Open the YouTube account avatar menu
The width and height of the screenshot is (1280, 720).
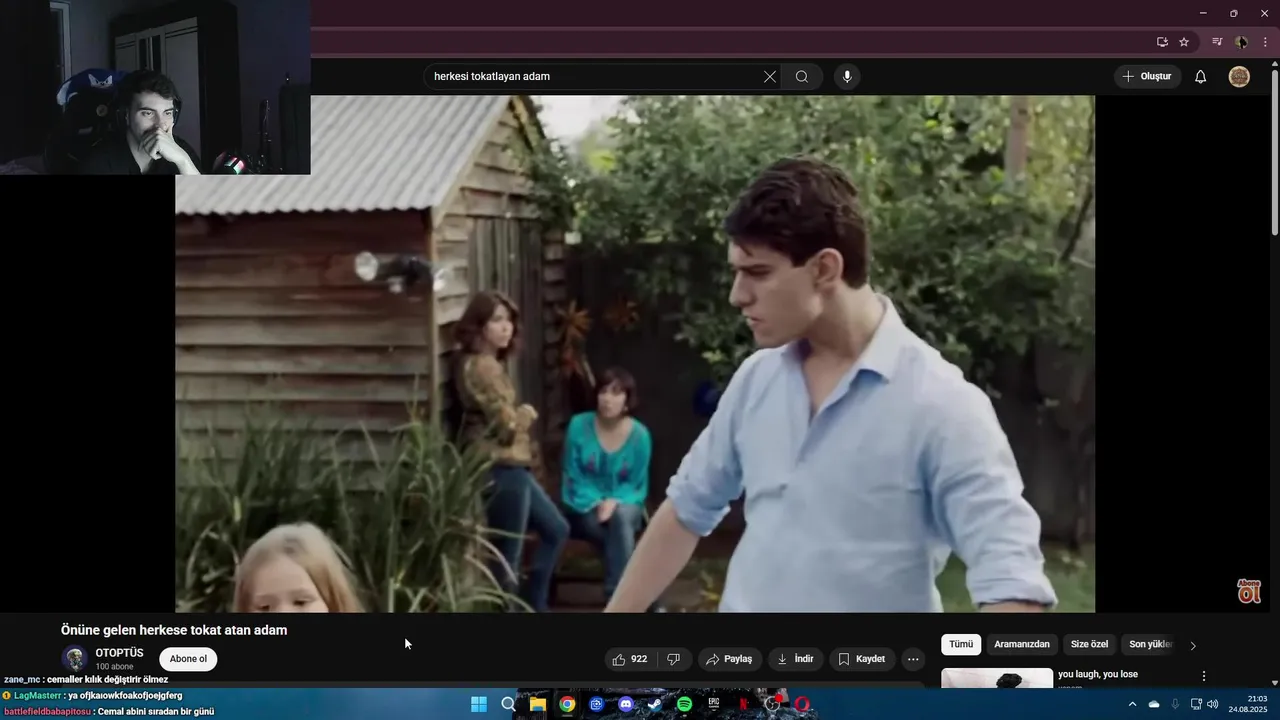point(1239,77)
